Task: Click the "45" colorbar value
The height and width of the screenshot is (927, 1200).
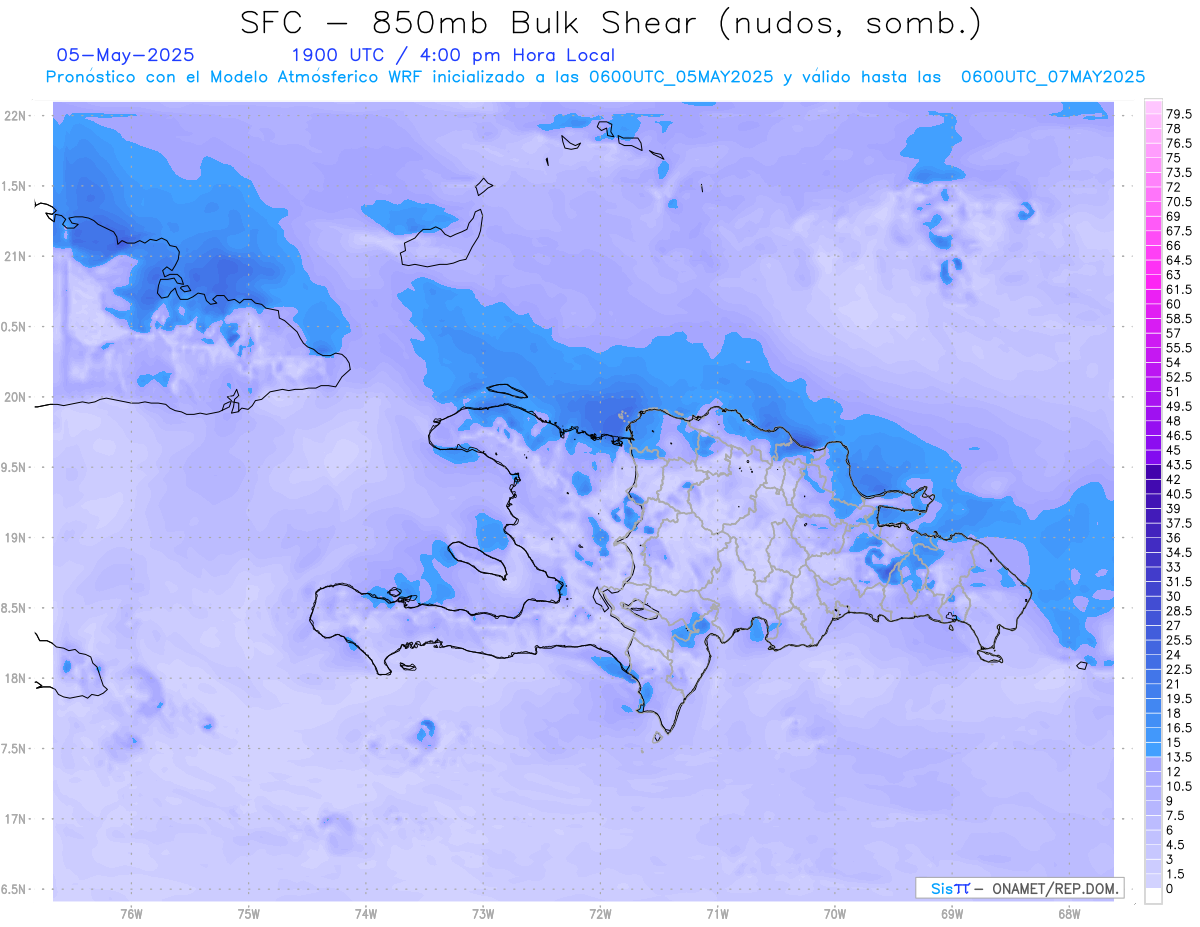Action: tap(1174, 450)
